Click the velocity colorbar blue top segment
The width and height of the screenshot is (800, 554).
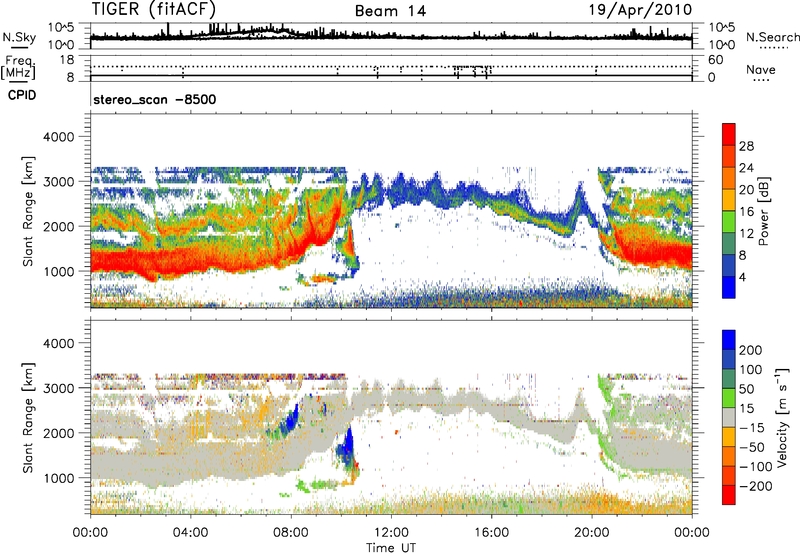729,340
